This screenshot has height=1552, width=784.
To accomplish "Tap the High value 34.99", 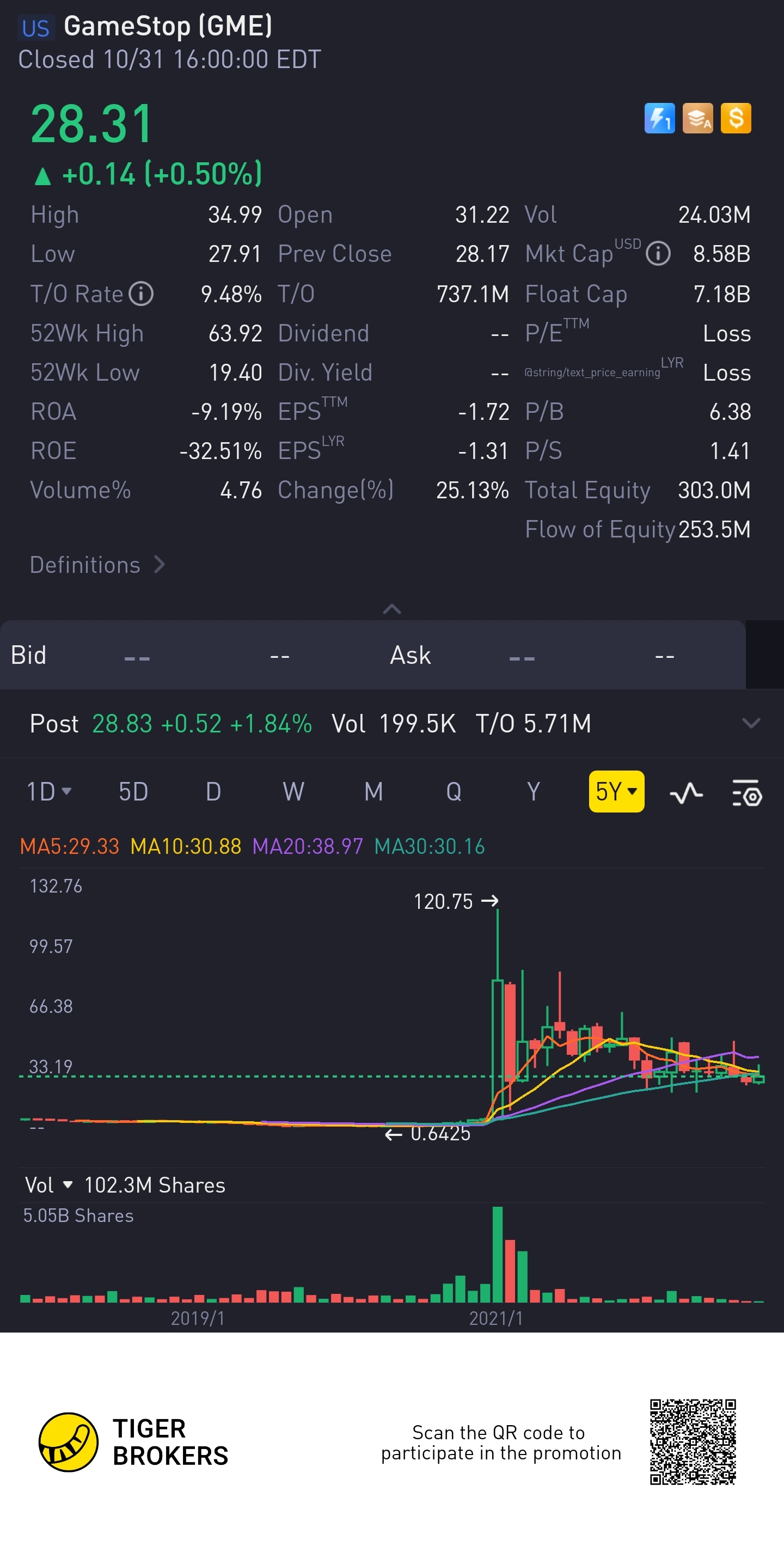I will coord(235,215).
